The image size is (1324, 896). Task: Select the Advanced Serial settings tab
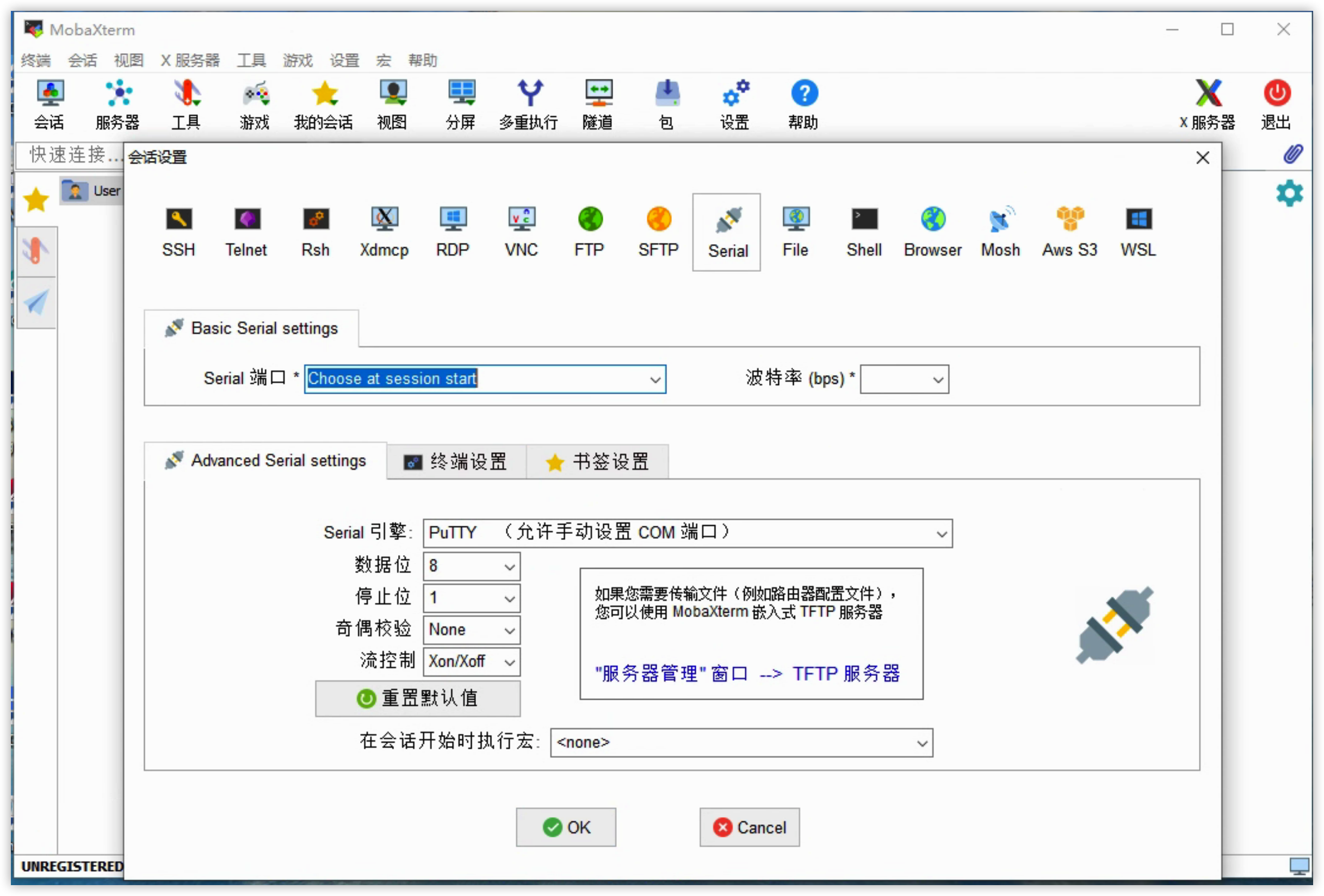click(265, 461)
